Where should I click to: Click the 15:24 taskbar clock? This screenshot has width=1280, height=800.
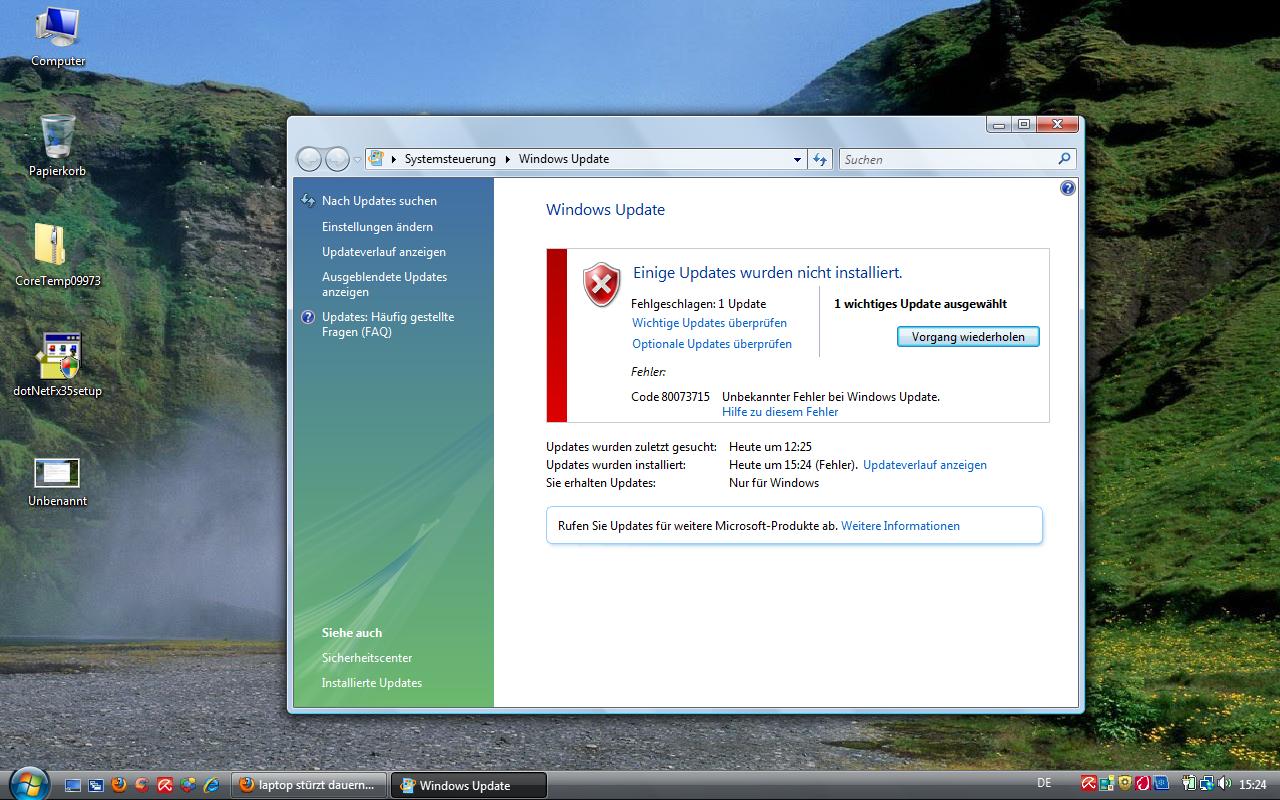(1253, 785)
